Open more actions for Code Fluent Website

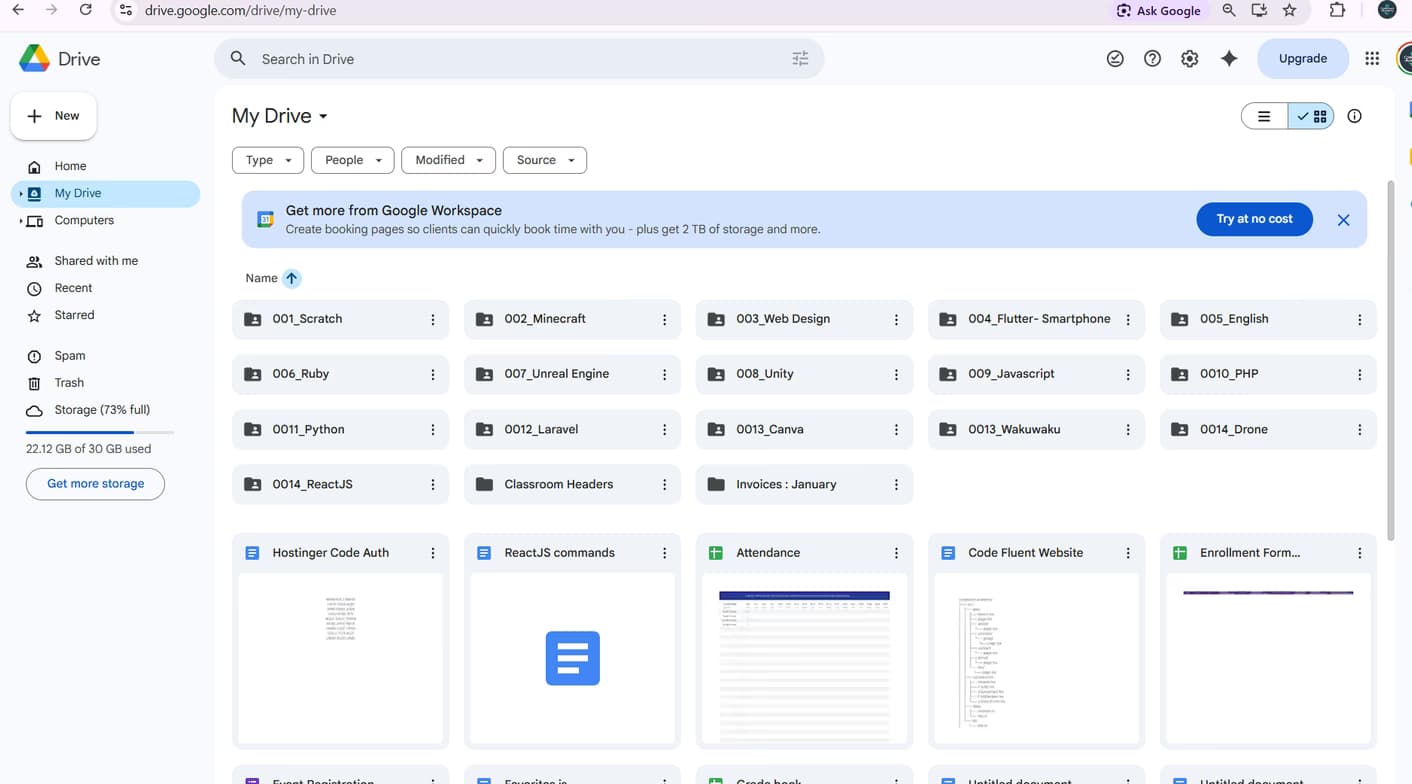click(1128, 553)
